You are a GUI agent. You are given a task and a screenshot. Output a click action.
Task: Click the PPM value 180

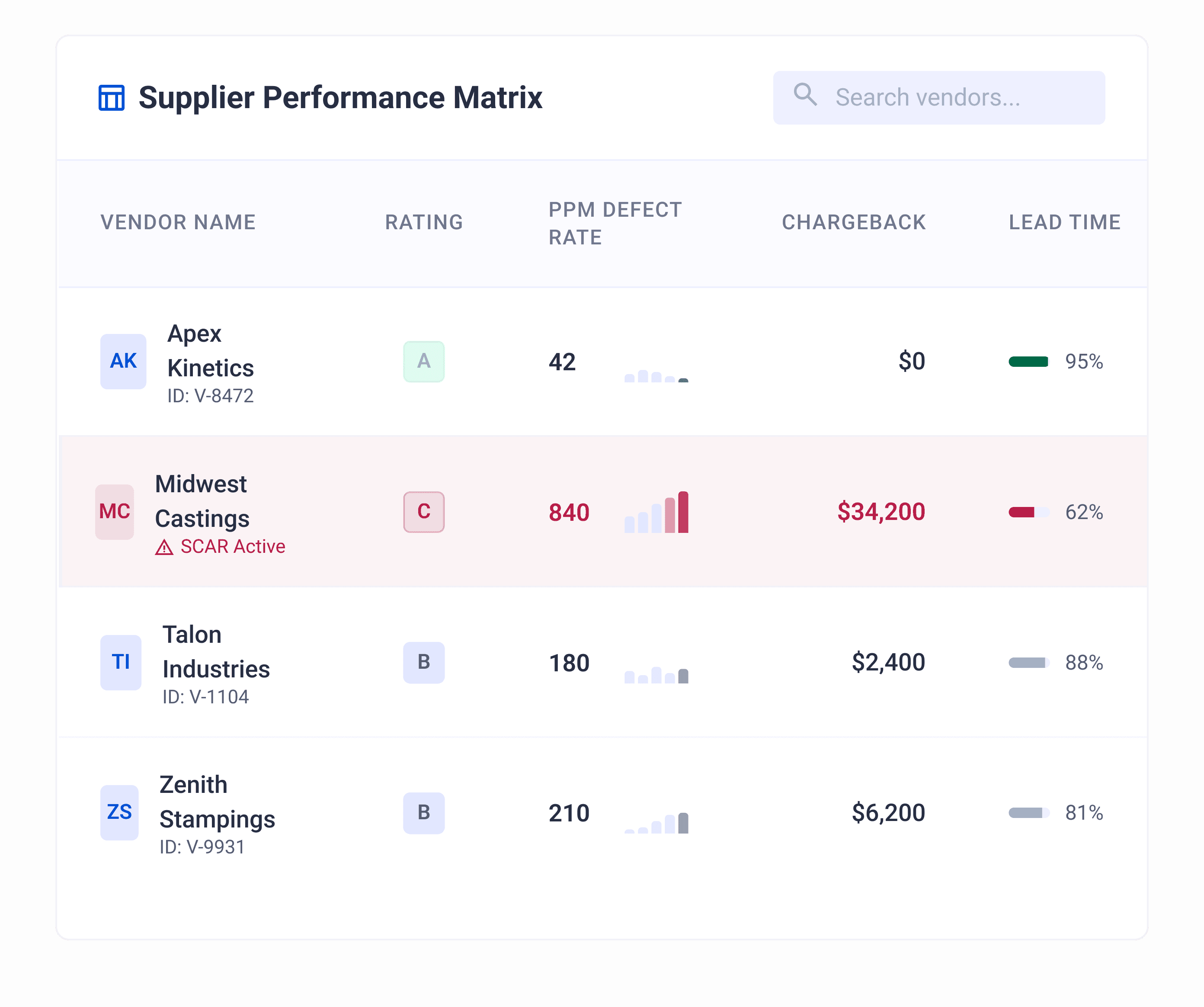point(569,663)
